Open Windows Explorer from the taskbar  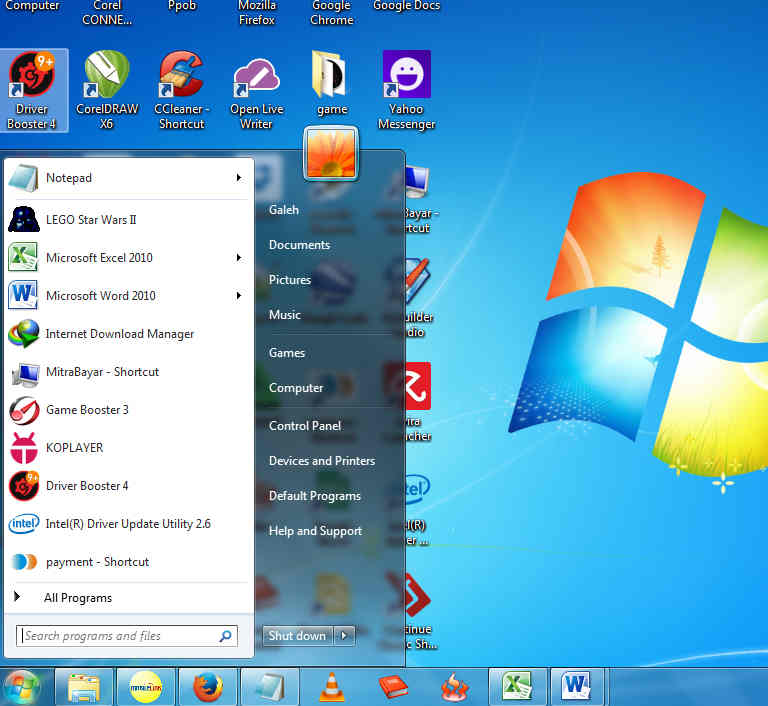coord(84,687)
